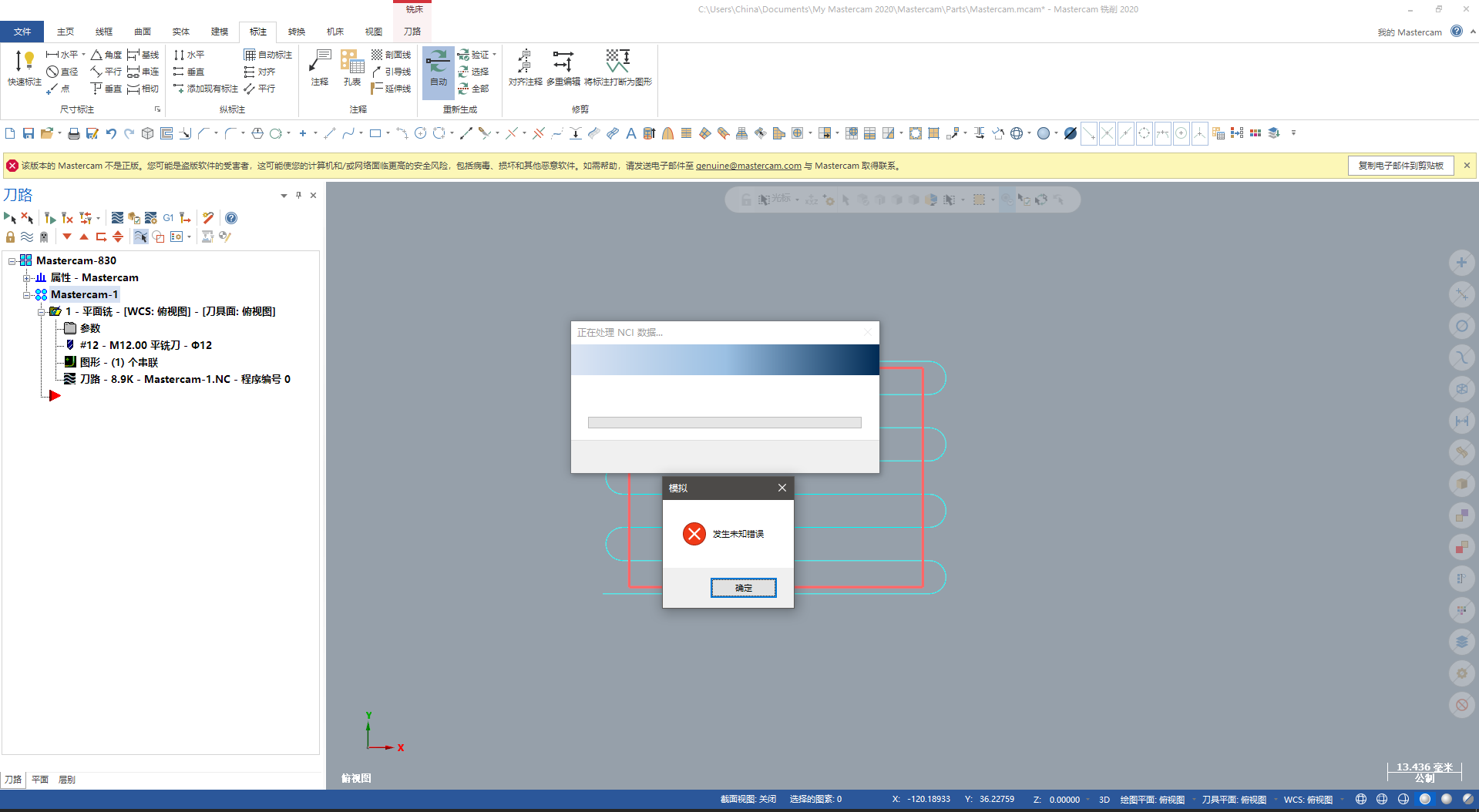Click the backplot selected operations icon

coord(117,218)
